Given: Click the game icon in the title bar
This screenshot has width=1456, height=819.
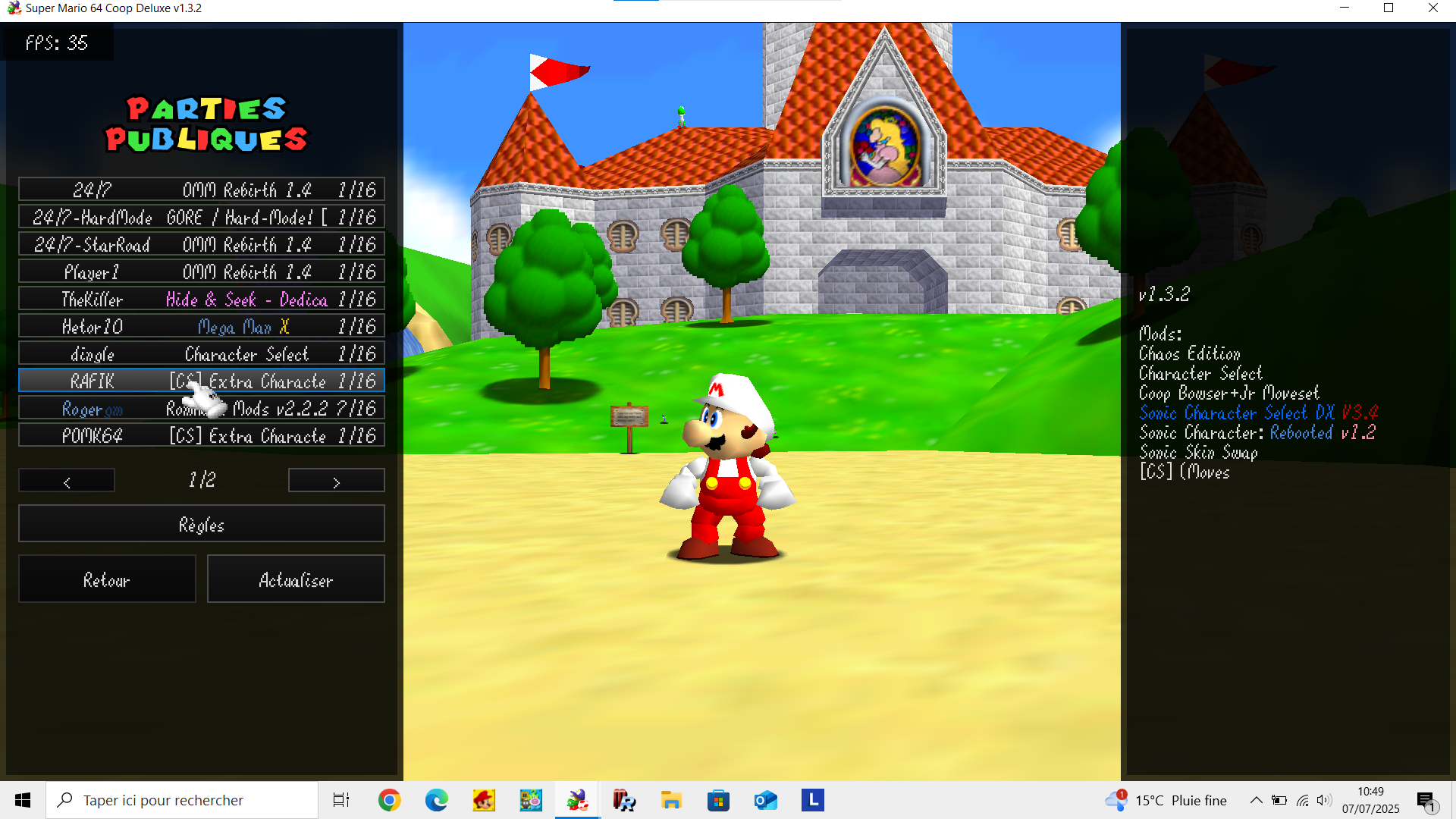Looking at the screenshot, I should [x=14, y=8].
